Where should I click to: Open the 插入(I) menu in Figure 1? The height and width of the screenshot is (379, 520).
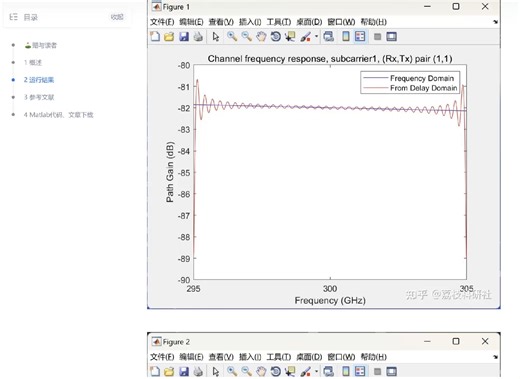coord(250,22)
